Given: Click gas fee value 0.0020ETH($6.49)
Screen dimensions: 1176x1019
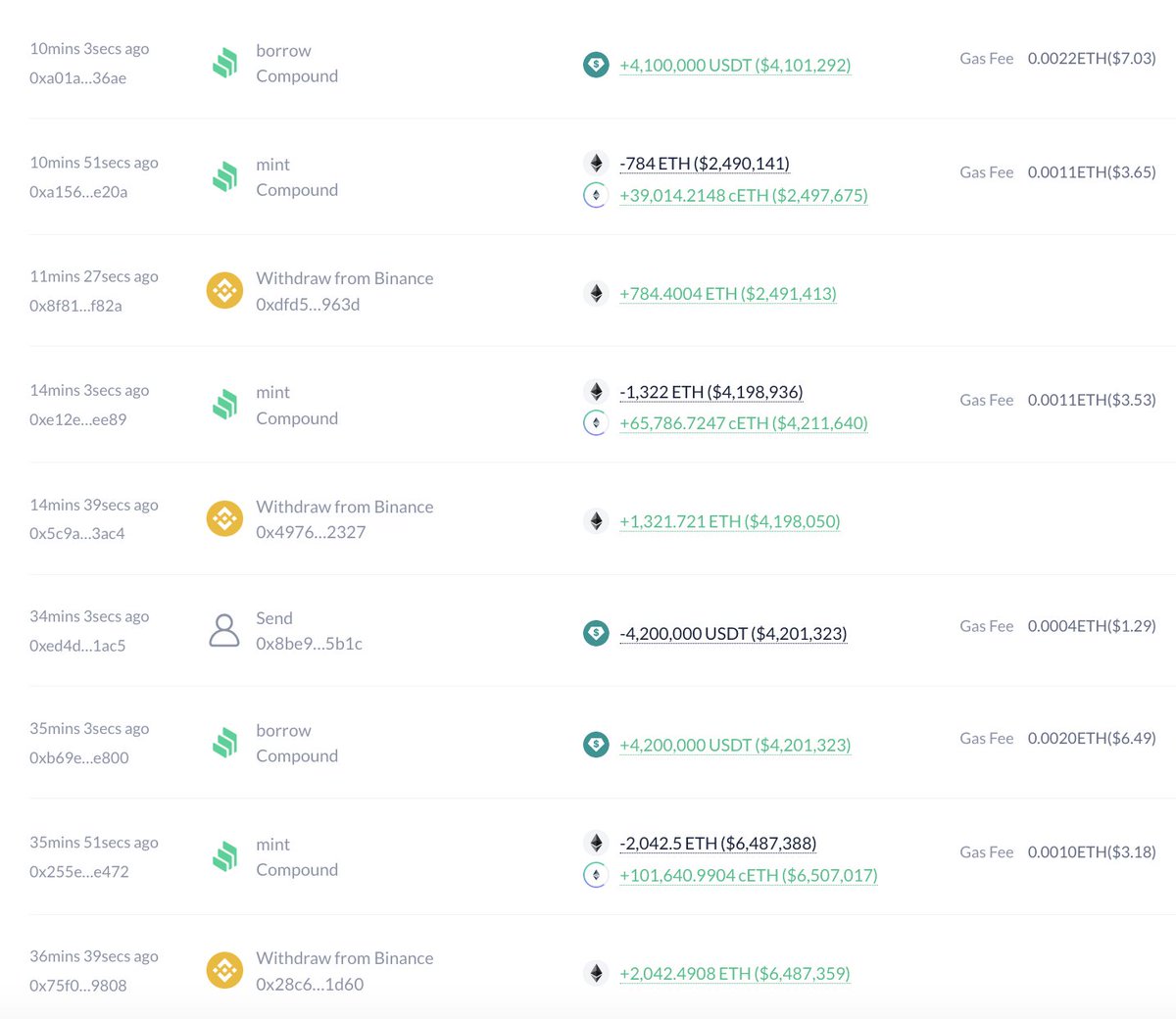Looking at the screenshot, I should pyautogui.click(x=1092, y=738).
